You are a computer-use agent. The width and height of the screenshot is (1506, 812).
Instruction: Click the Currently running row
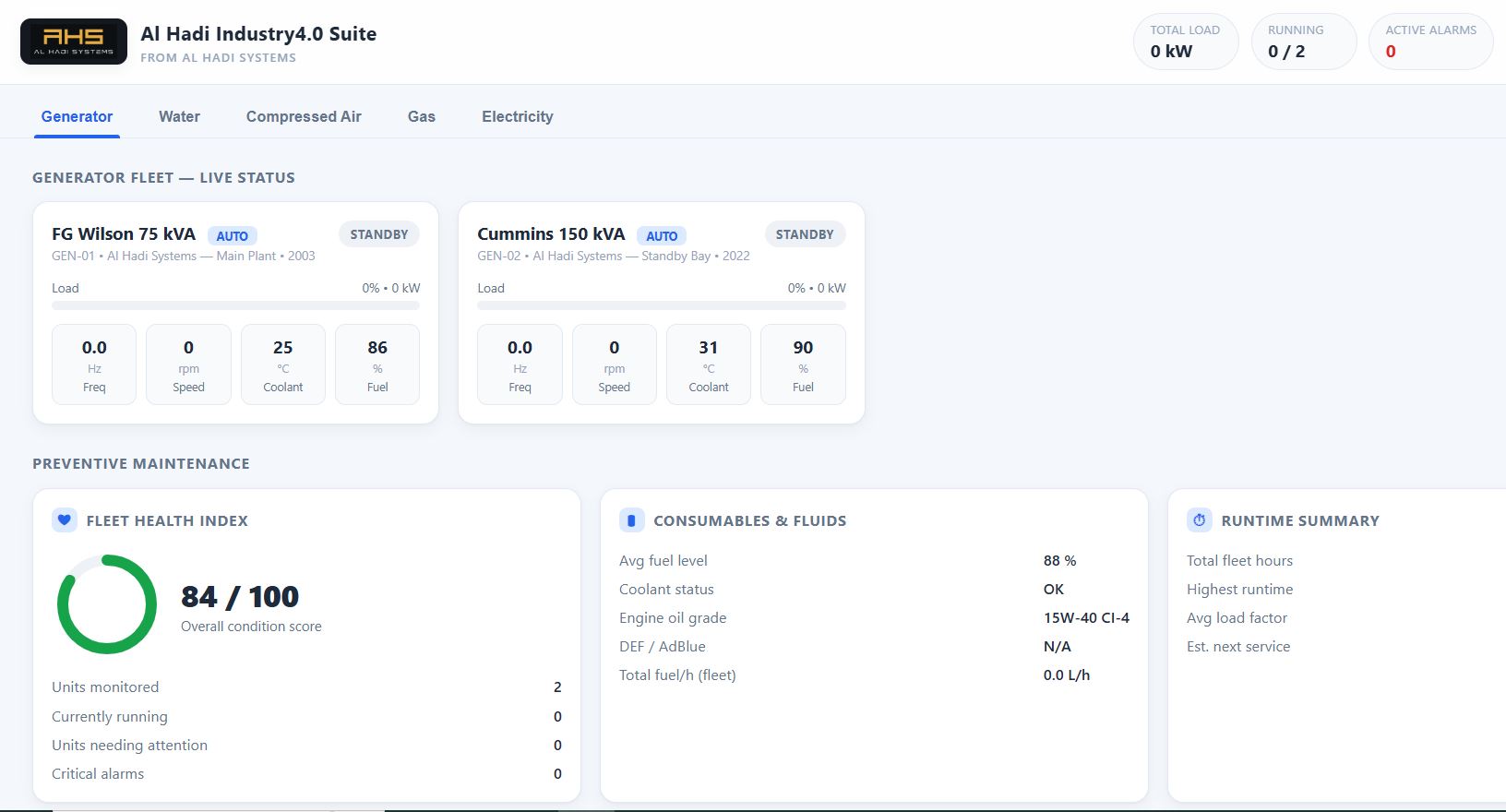tap(306, 717)
